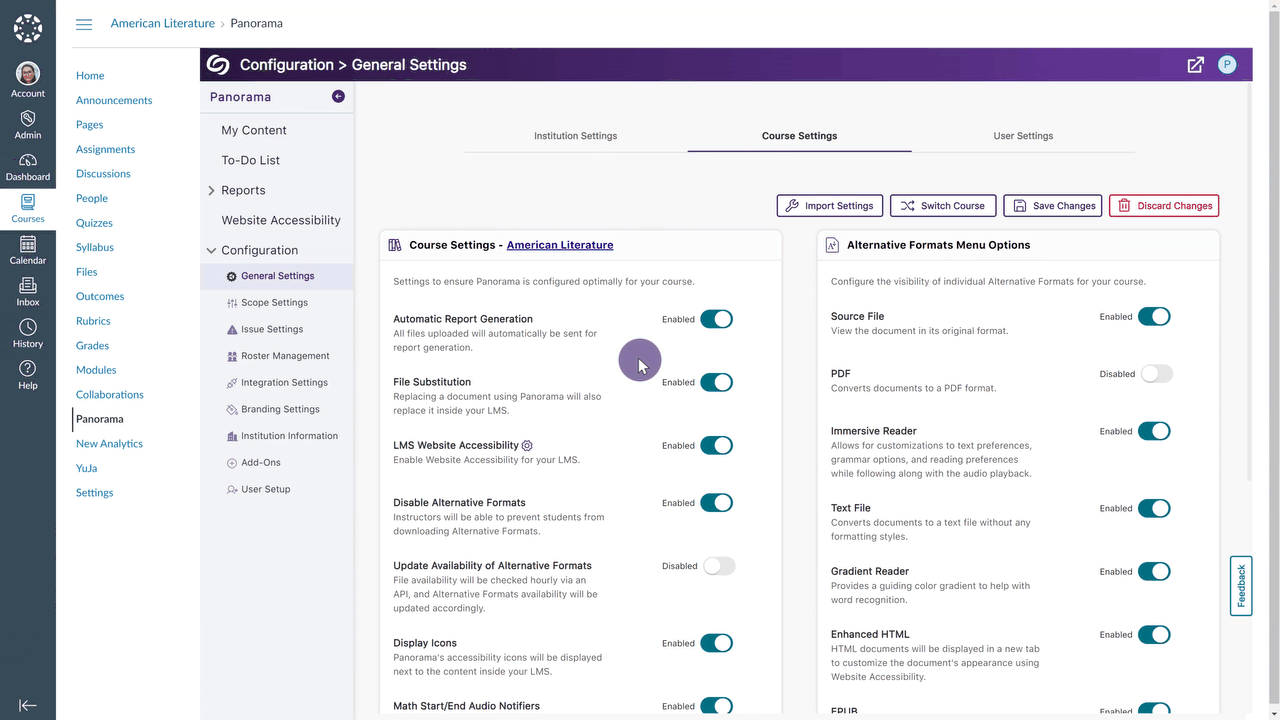Expand the Reports section chevron
1280x720 pixels.
[211, 190]
